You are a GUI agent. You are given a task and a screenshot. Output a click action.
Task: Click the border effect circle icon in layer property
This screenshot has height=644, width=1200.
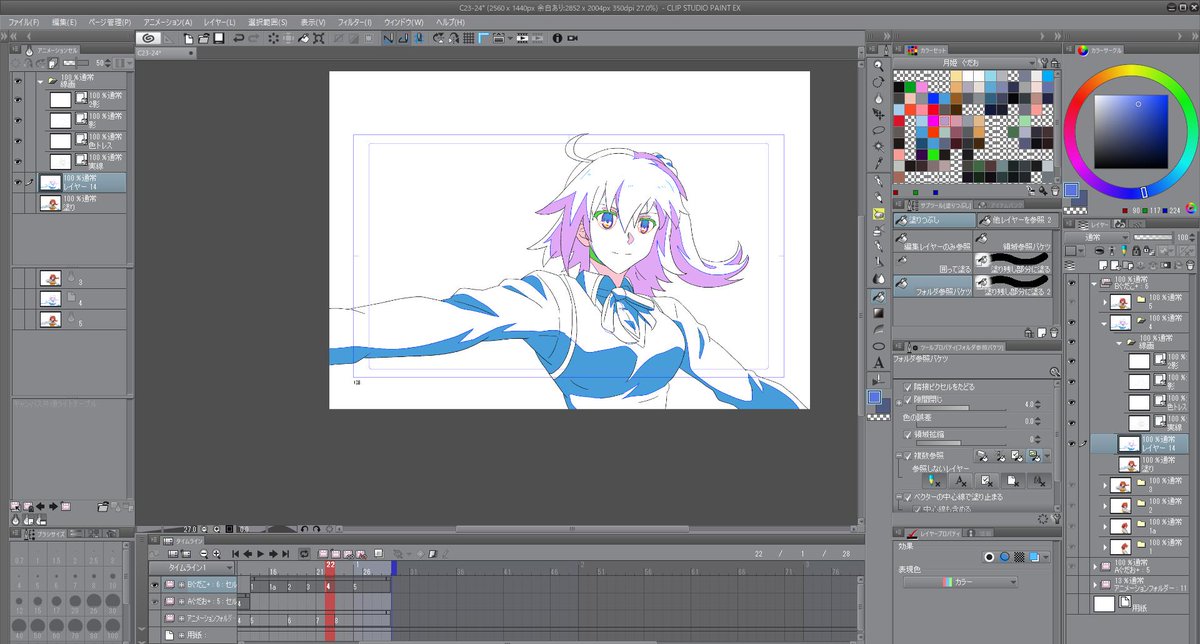(x=990, y=557)
